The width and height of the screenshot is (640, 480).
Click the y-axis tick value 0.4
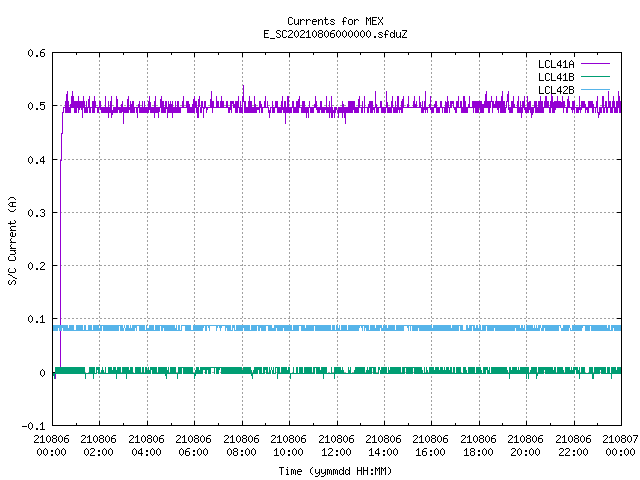click(x=36, y=160)
